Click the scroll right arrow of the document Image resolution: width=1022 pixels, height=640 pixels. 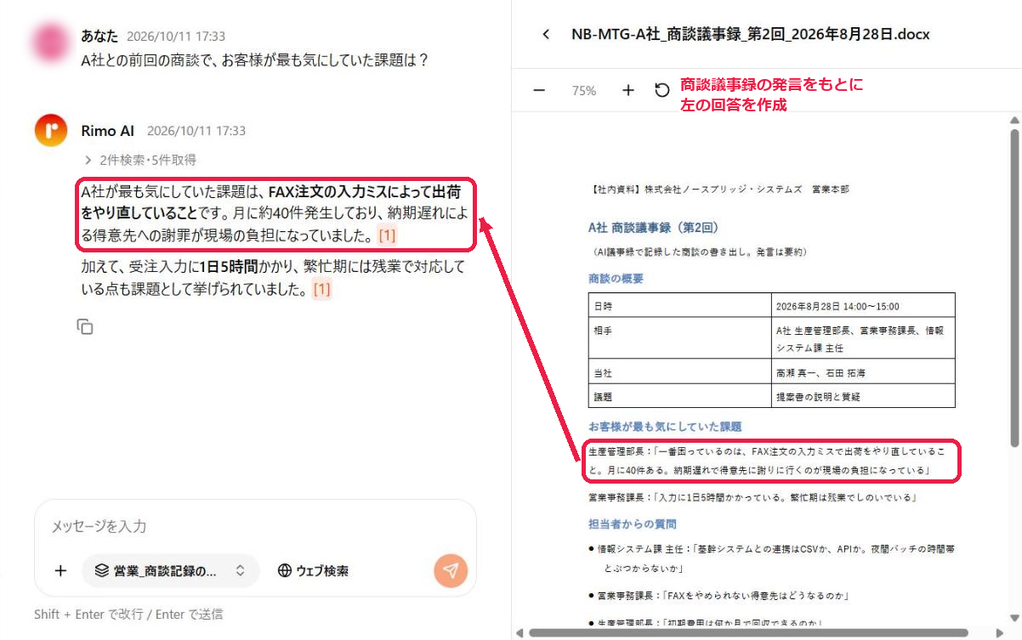(x=1000, y=633)
